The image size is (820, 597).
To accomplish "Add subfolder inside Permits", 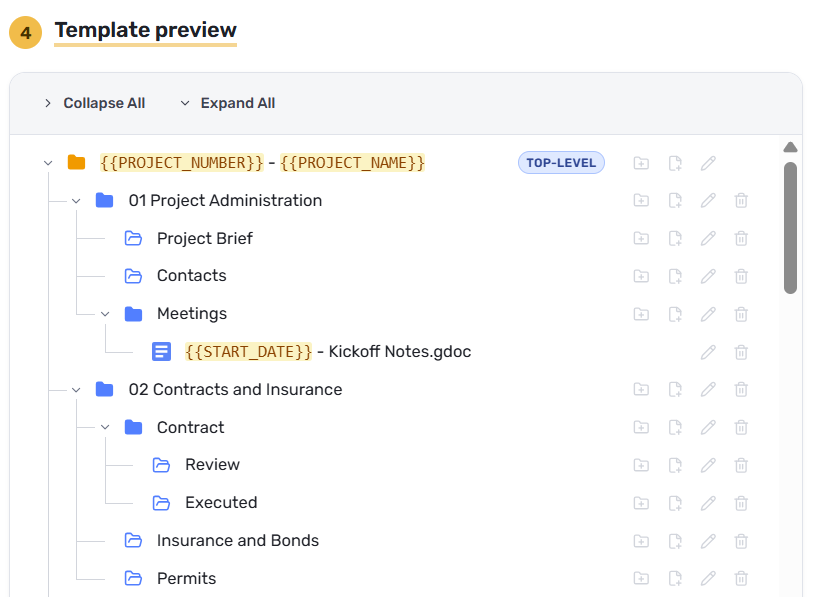I will (x=641, y=578).
